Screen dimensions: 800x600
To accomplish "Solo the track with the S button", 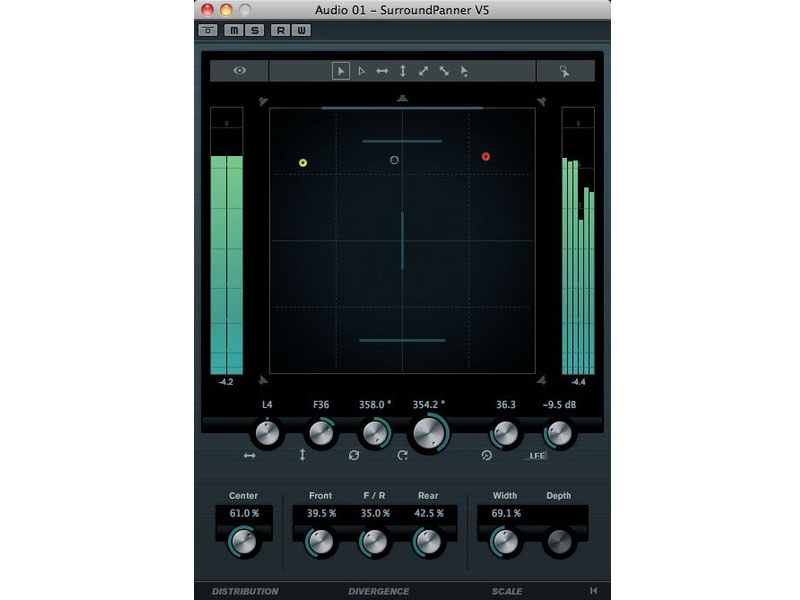I will coord(253,29).
